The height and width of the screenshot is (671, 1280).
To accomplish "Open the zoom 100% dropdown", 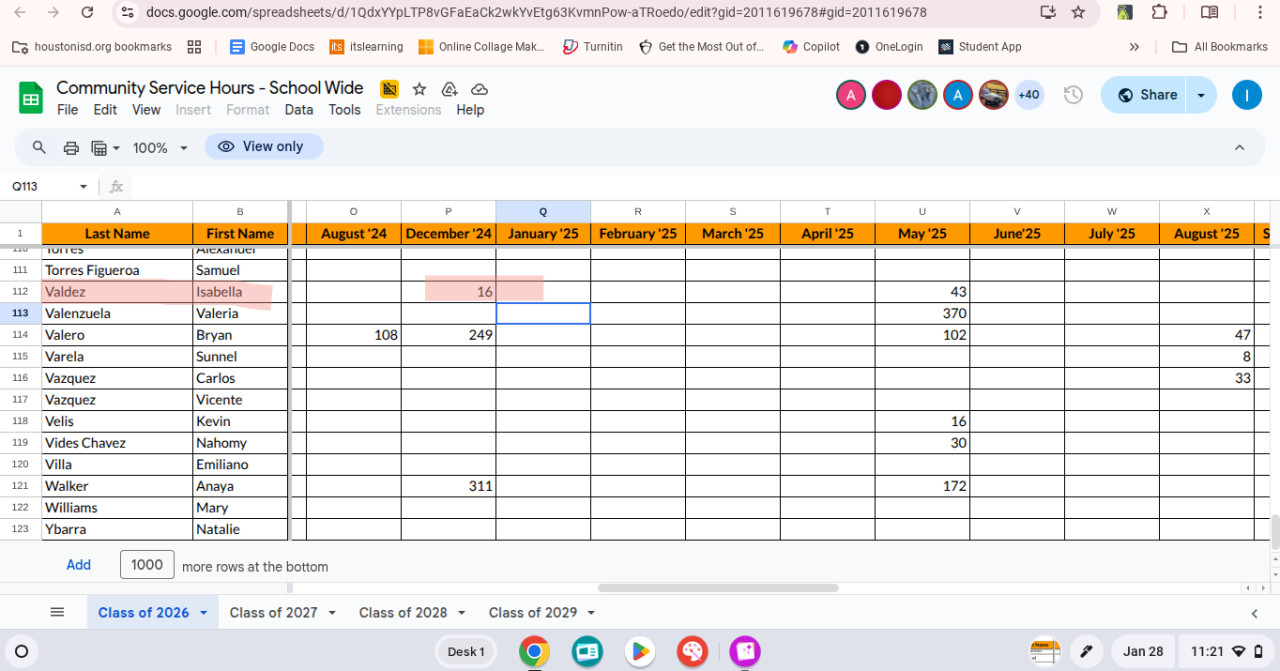I will 160,147.
